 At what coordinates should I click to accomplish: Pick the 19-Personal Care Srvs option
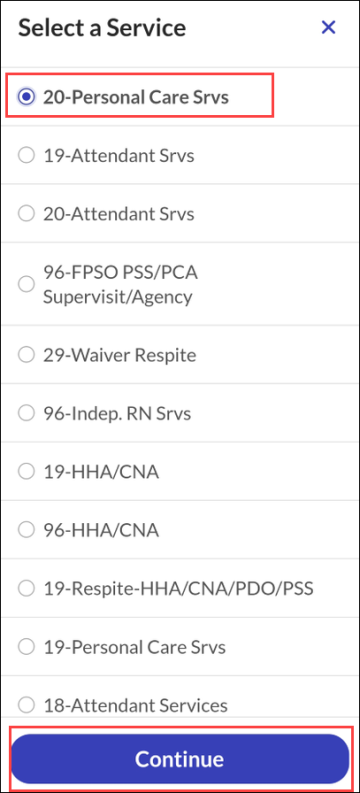coord(26,646)
